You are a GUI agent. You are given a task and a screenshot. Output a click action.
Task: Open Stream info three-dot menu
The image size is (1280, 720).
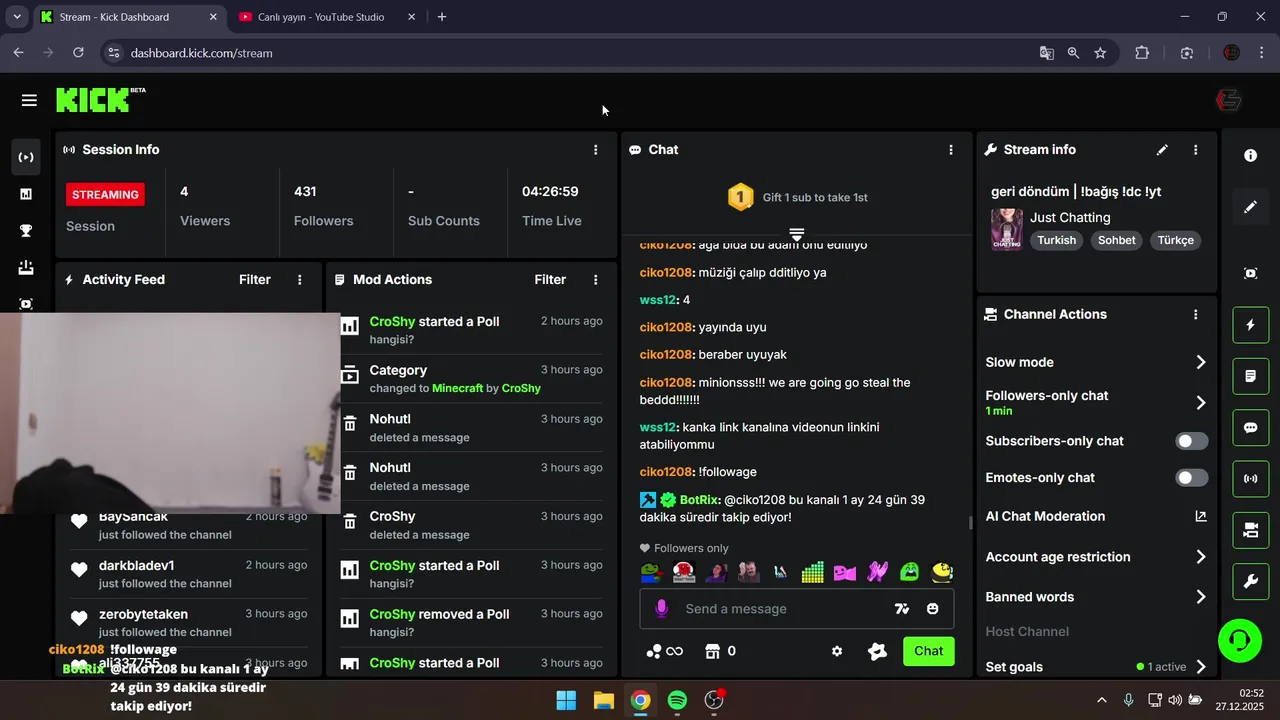[1196, 150]
